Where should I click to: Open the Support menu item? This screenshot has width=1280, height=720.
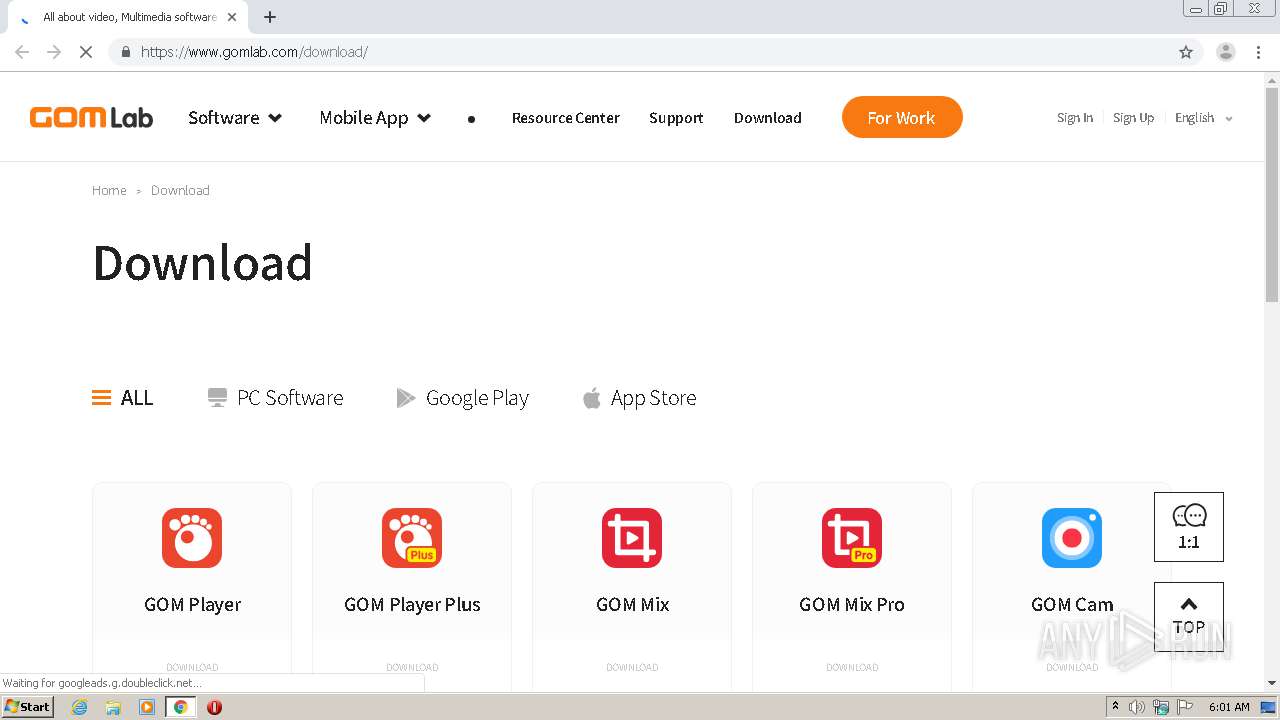point(676,118)
